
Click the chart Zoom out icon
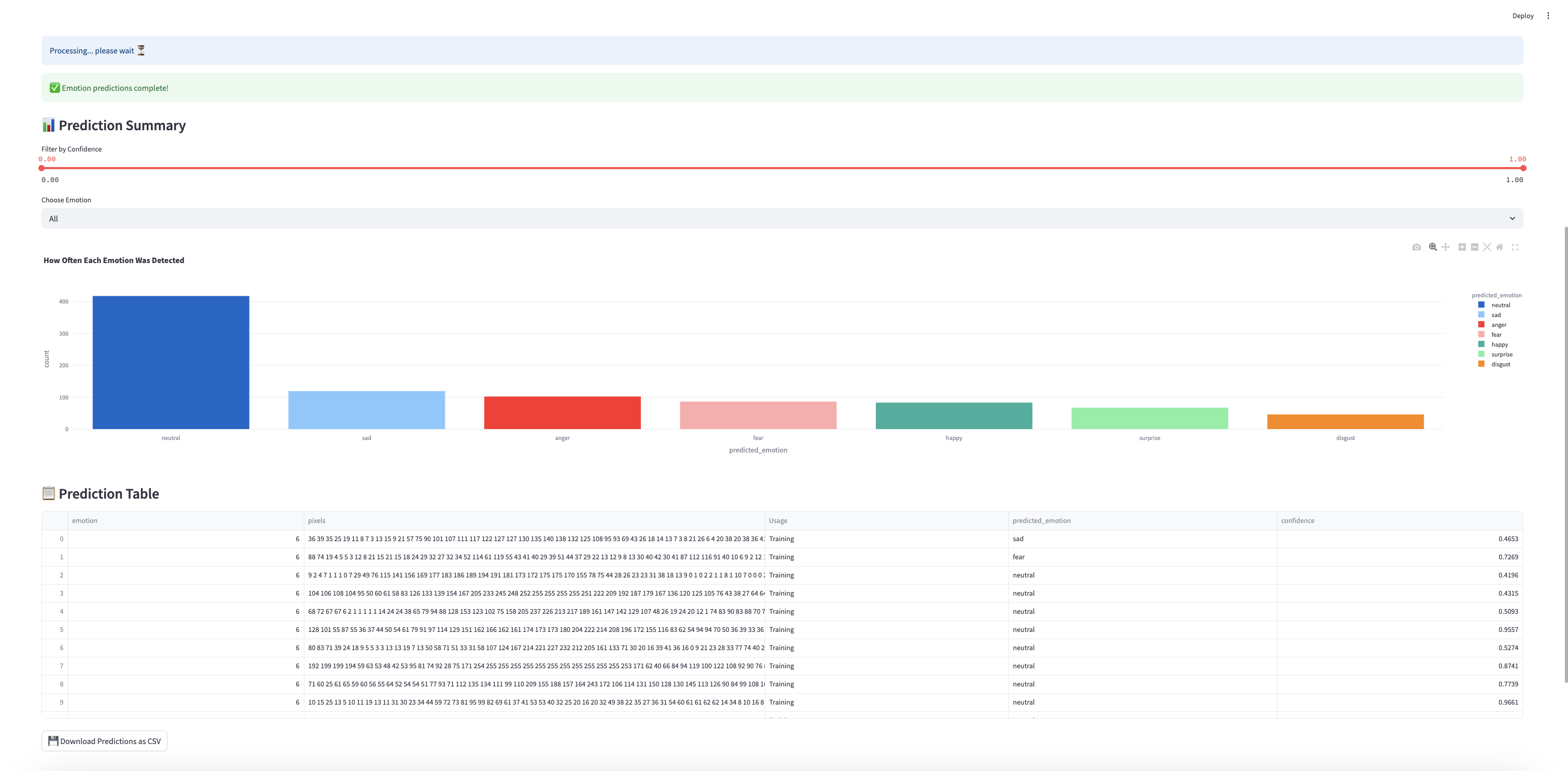(1474, 247)
